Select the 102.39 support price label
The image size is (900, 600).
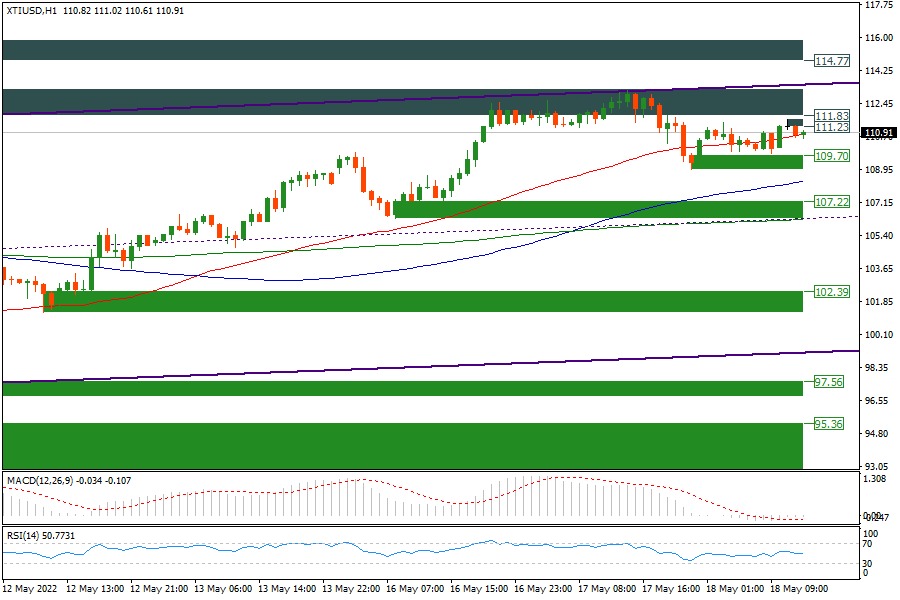(x=832, y=292)
